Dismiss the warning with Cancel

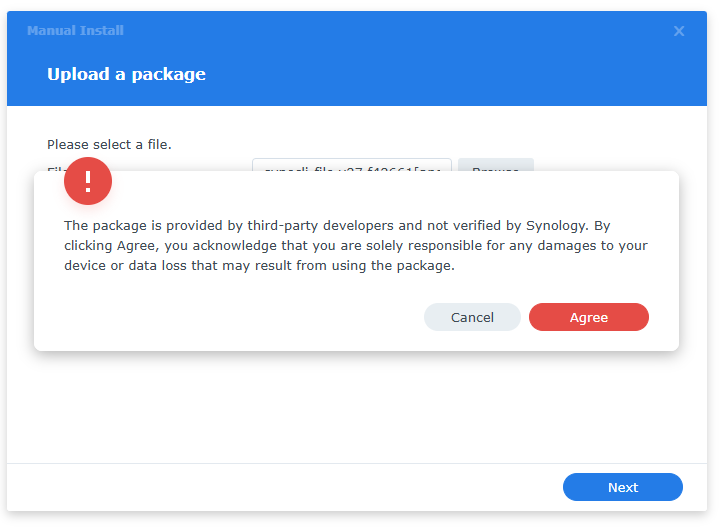pyautogui.click(x=472, y=317)
